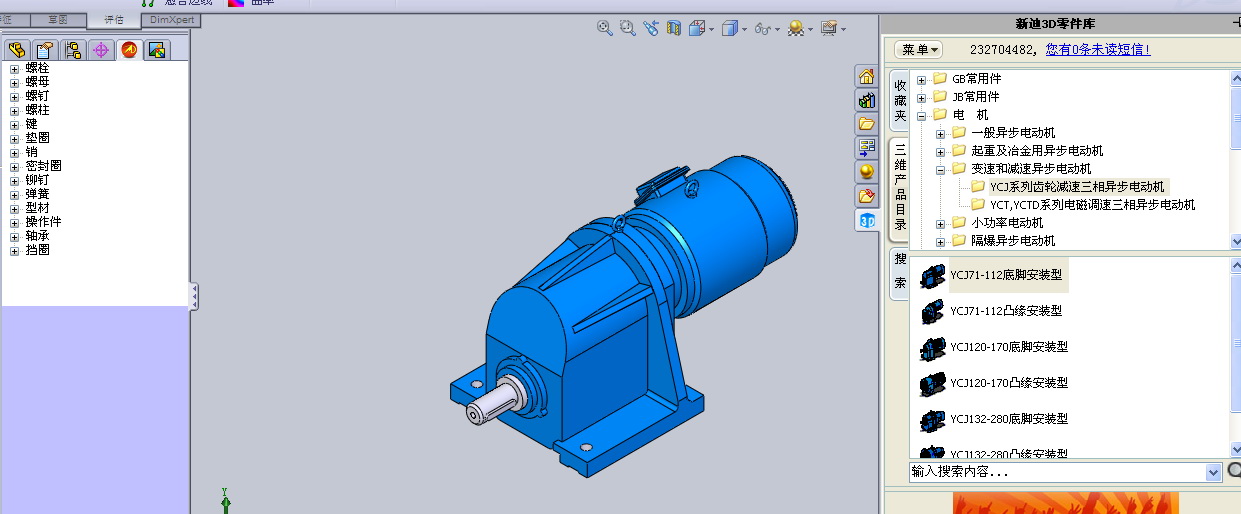Open the 菜单 dropdown menu
Viewport: 1241px width, 514px height.
point(919,49)
